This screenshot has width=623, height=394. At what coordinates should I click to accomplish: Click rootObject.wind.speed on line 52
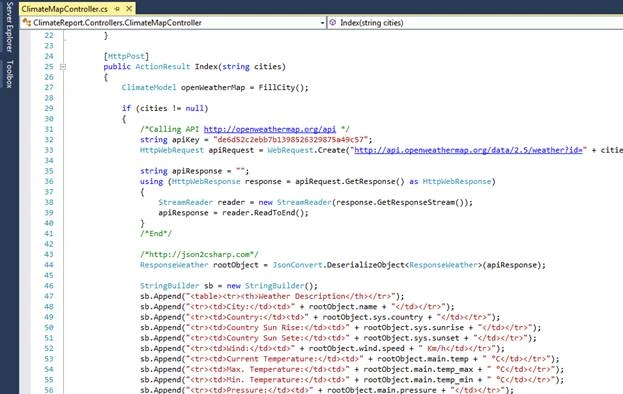[356, 348]
